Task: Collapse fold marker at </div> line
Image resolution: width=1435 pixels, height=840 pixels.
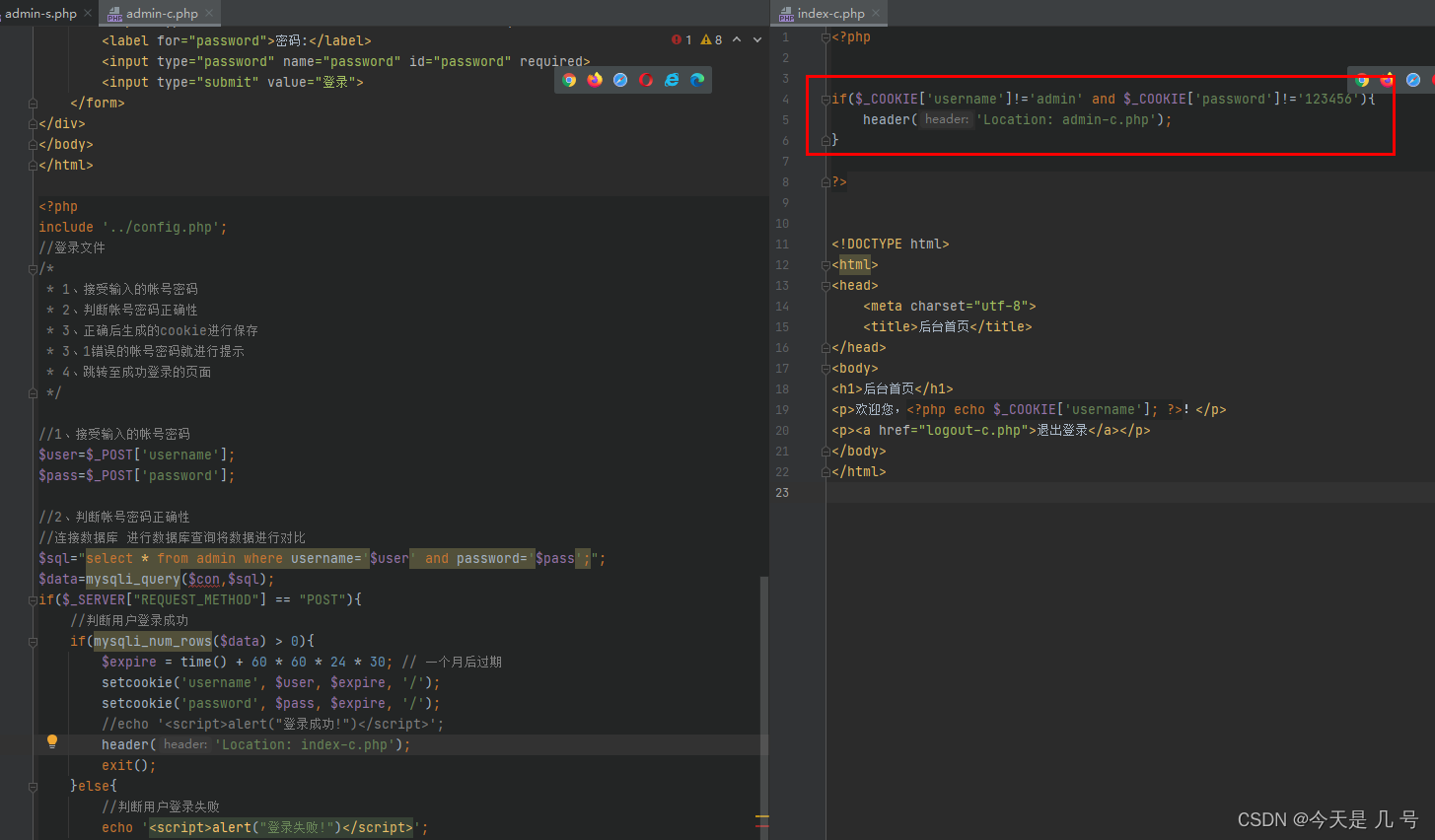Action: (x=33, y=124)
